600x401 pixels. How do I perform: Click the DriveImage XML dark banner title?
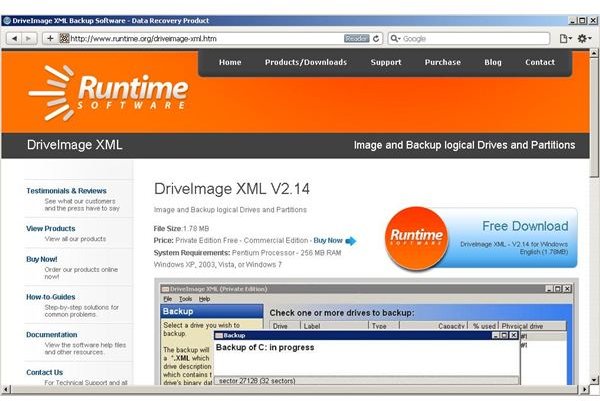[75, 145]
